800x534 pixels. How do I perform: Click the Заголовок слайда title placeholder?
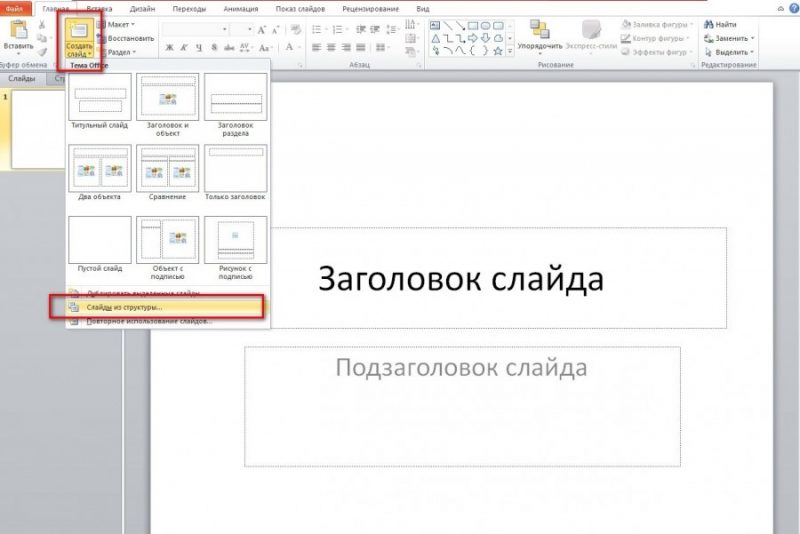click(461, 278)
